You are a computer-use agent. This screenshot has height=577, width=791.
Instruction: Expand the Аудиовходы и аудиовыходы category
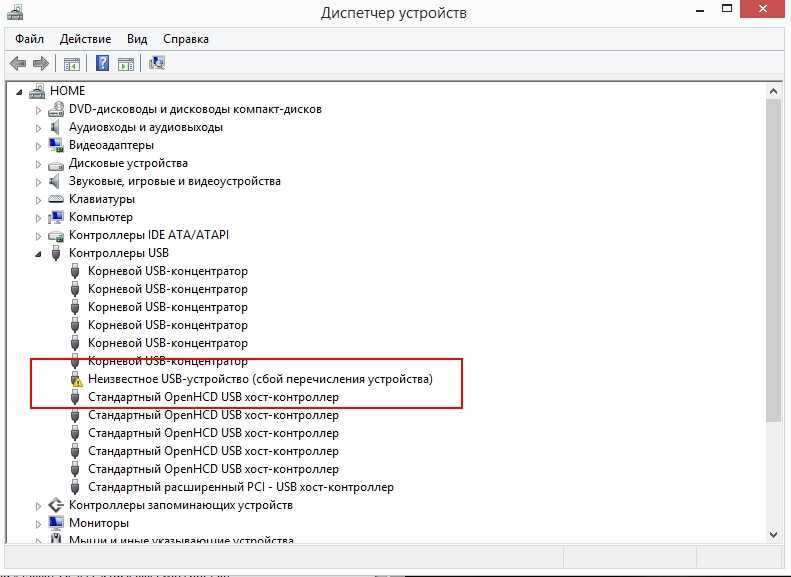(38, 128)
